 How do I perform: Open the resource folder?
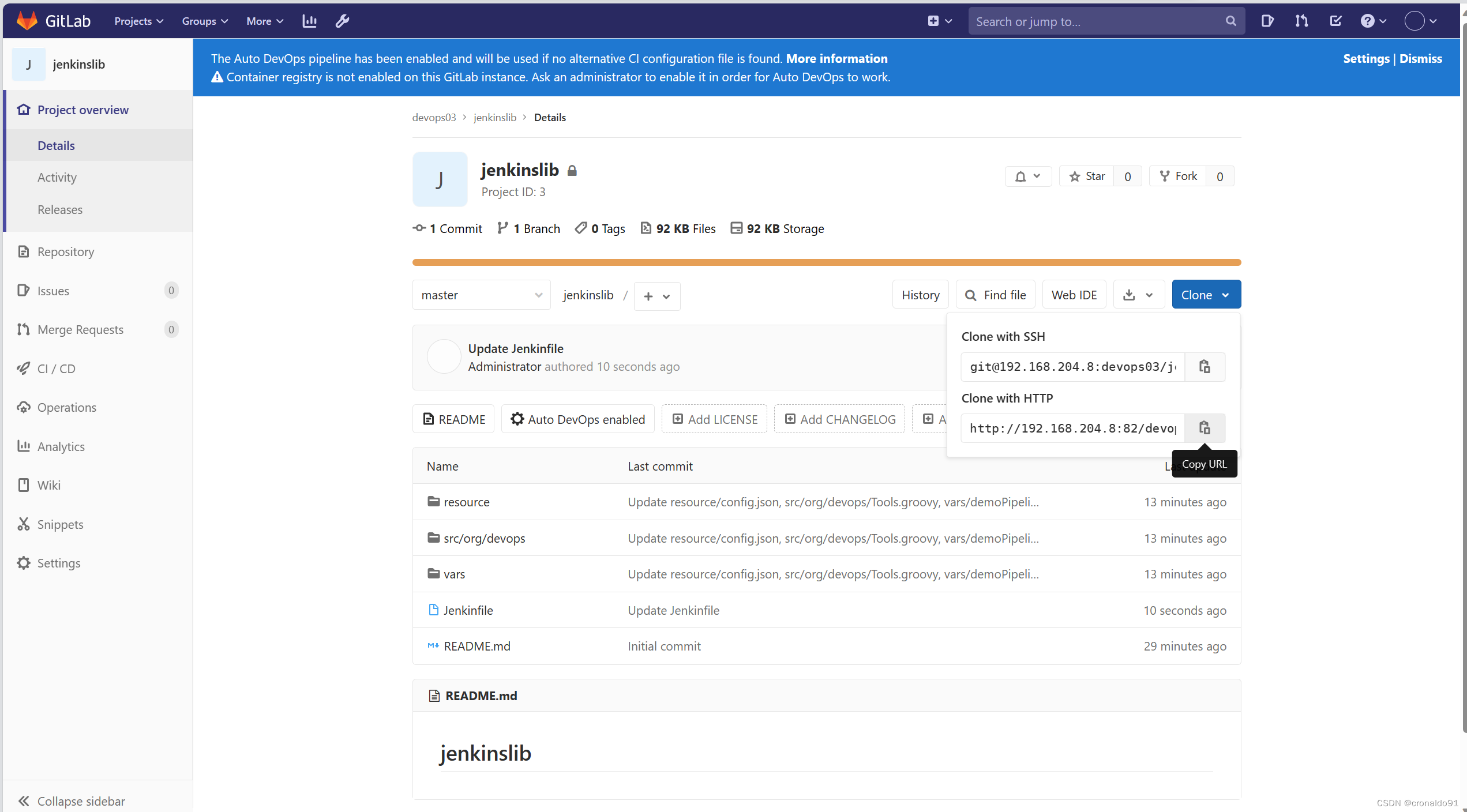click(466, 502)
